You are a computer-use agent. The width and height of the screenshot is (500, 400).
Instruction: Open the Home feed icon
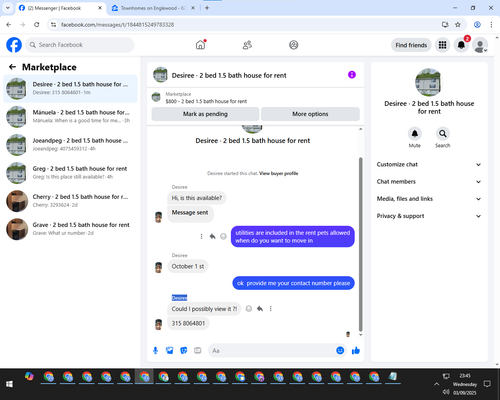click(200, 45)
